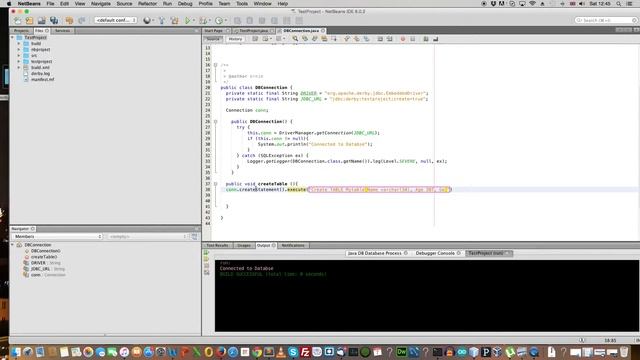The image size is (640, 360).
Task: Switch to the Usages tab
Action: pyautogui.click(x=244, y=245)
